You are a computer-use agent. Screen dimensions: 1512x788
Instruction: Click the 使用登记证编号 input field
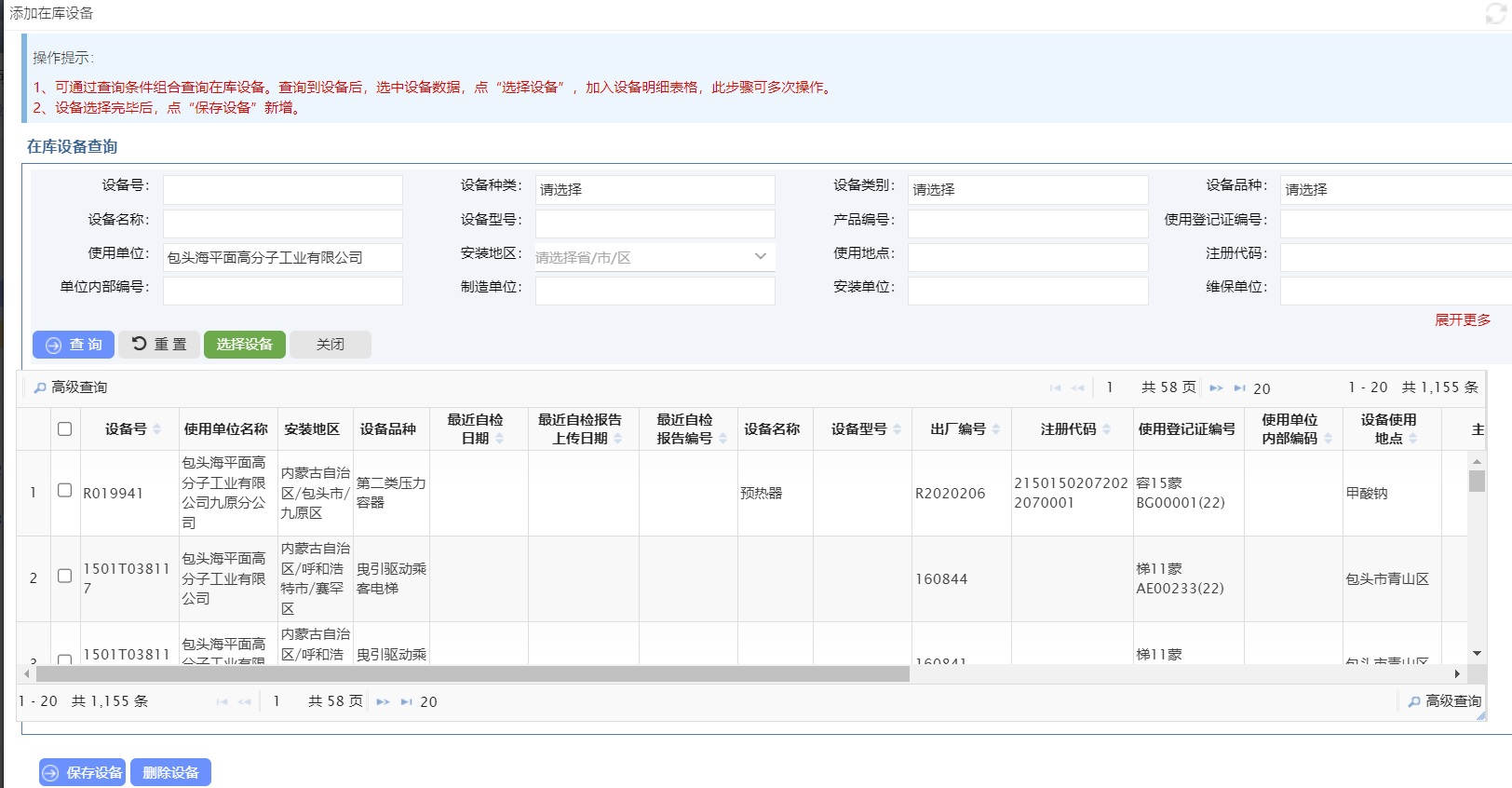(x=1397, y=224)
